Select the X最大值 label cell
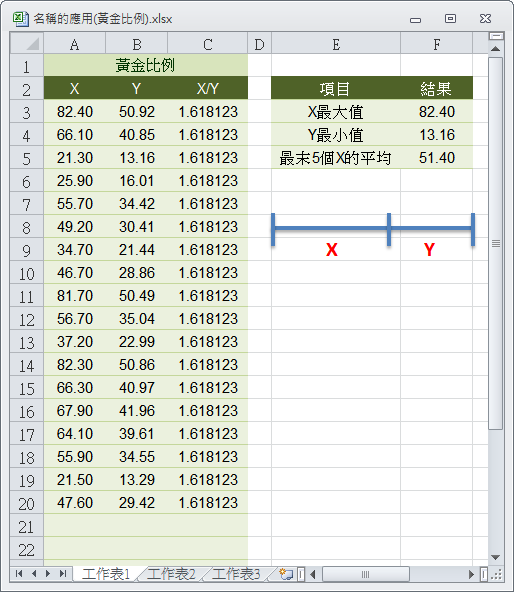Image resolution: width=514 pixels, height=592 pixels. point(336,111)
